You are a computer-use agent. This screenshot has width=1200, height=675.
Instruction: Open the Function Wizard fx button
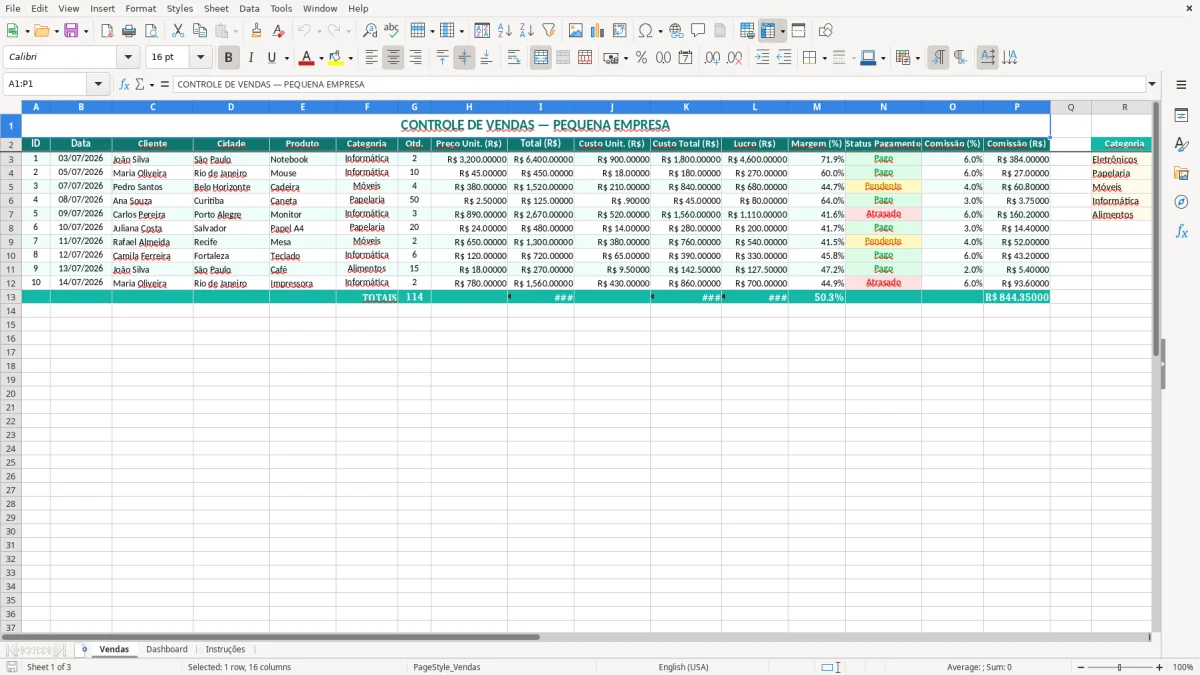124,84
